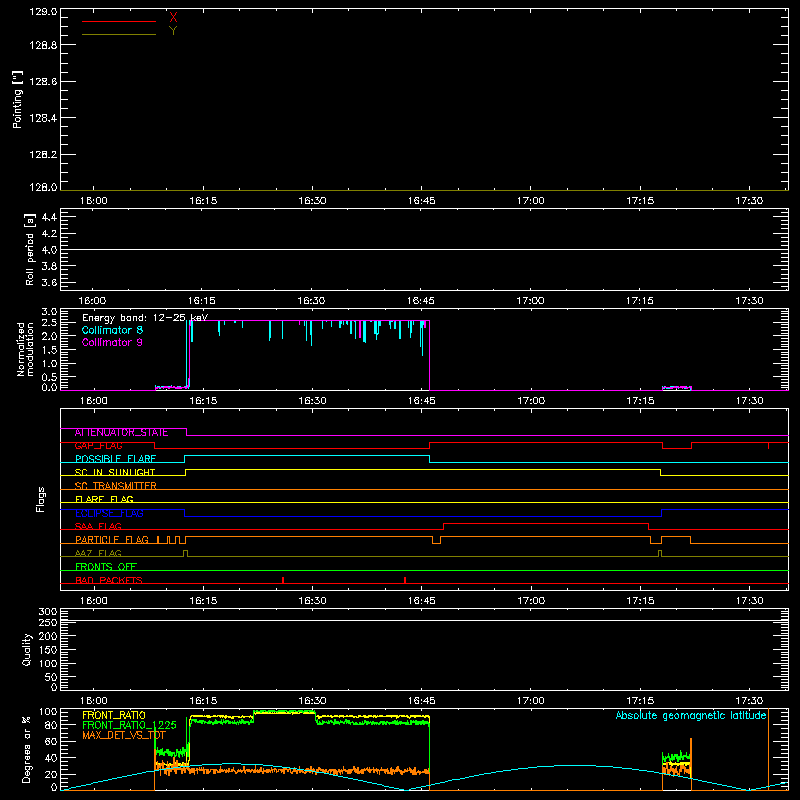Click the raised SAA_FLAG segment after 16:45
The width and height of the screenshot is (800, 800).
tap(546, 524)
